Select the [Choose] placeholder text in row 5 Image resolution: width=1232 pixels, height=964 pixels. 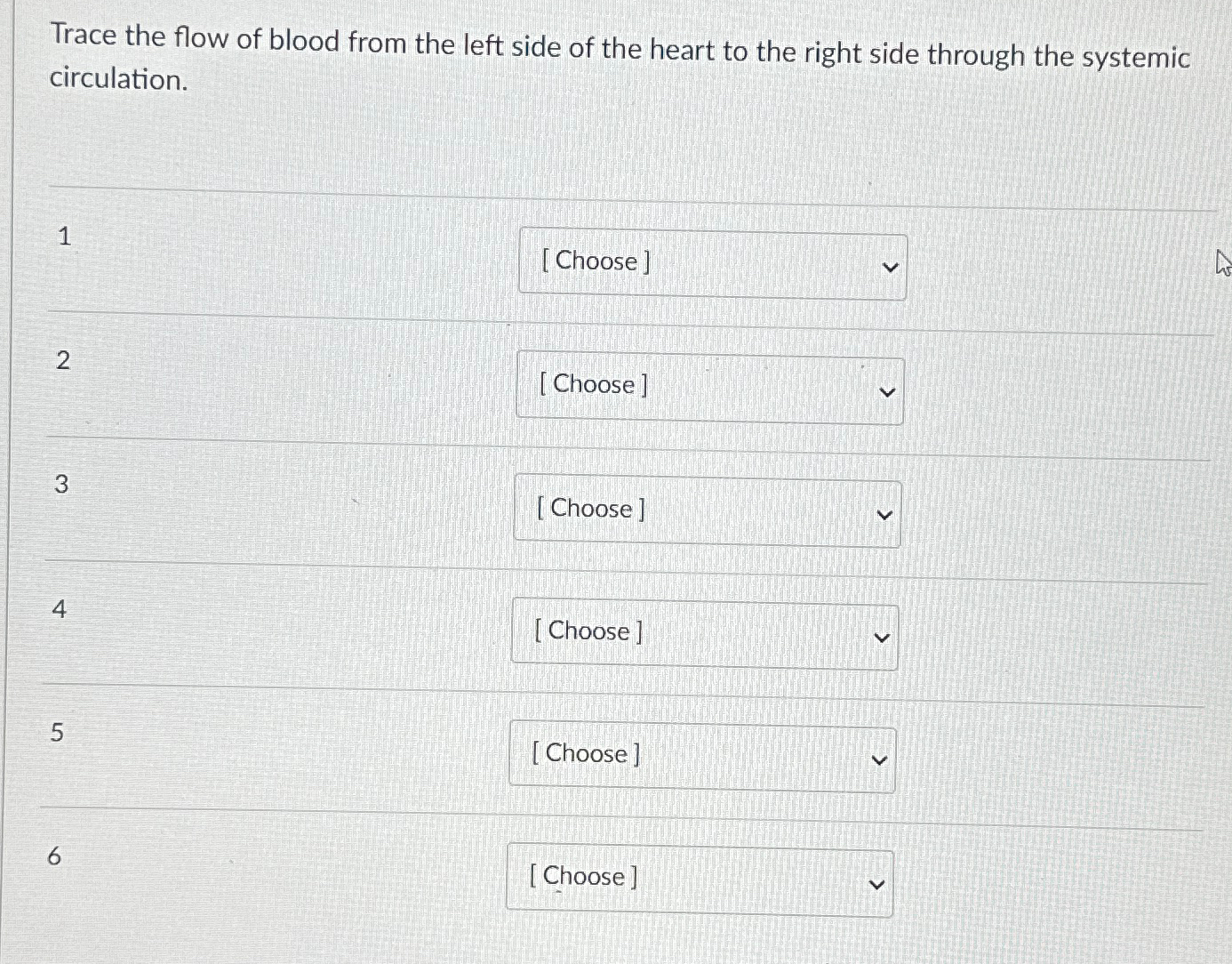(x=584, y=753)
